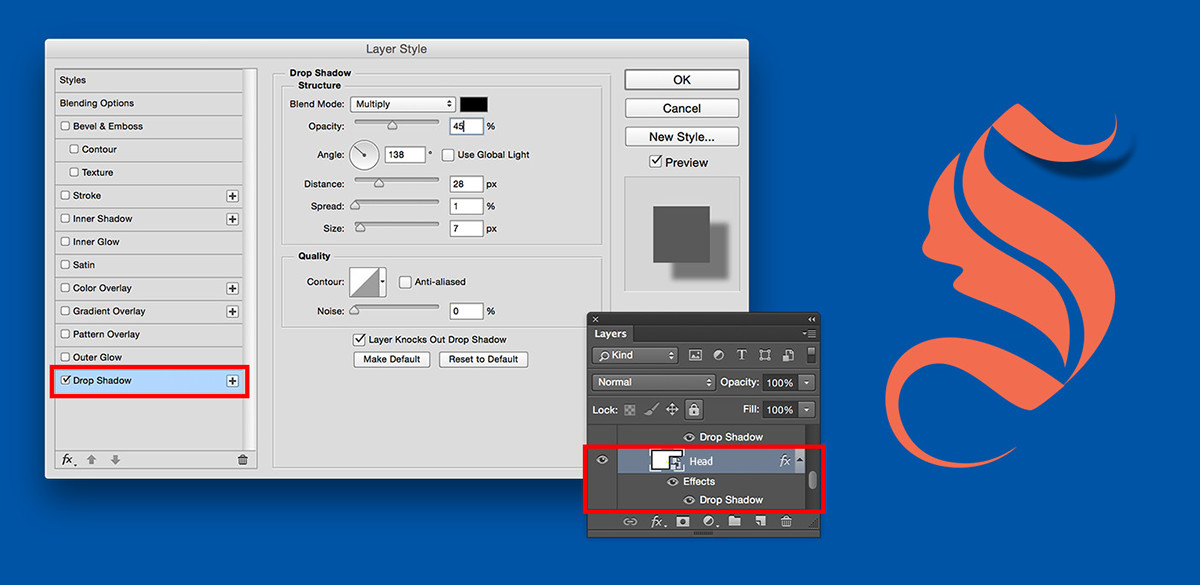Create a new layer using the Layers panel icon
The width and height of the screenshot is (1200, 585).
(x=760, y=522)
